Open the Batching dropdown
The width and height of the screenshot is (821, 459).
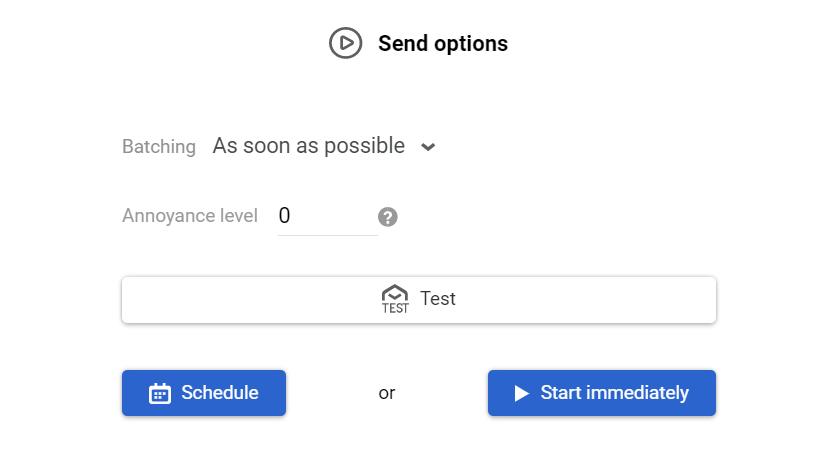(x=324, y=146)
